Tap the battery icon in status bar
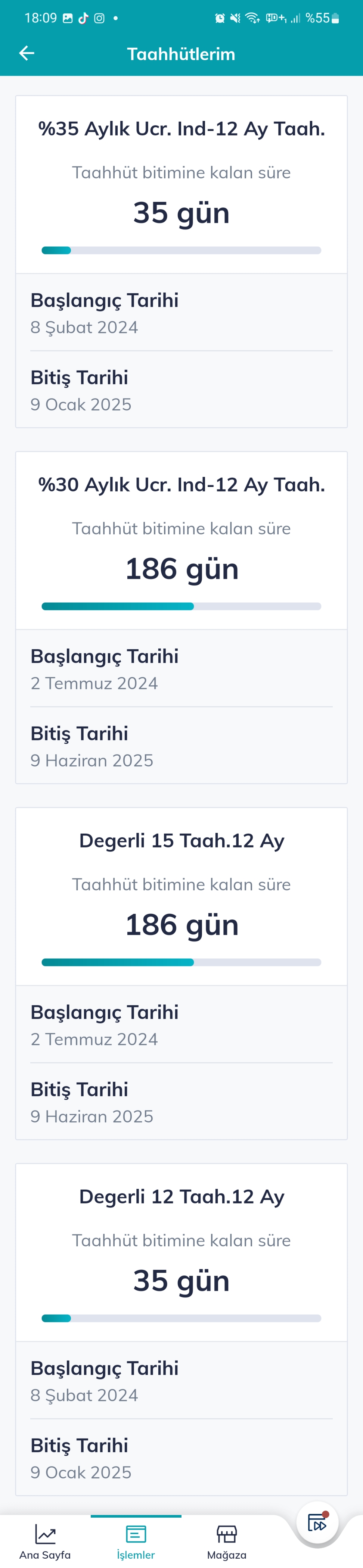The width and height of the screenshot is (363, 1568). coord(335,18)
